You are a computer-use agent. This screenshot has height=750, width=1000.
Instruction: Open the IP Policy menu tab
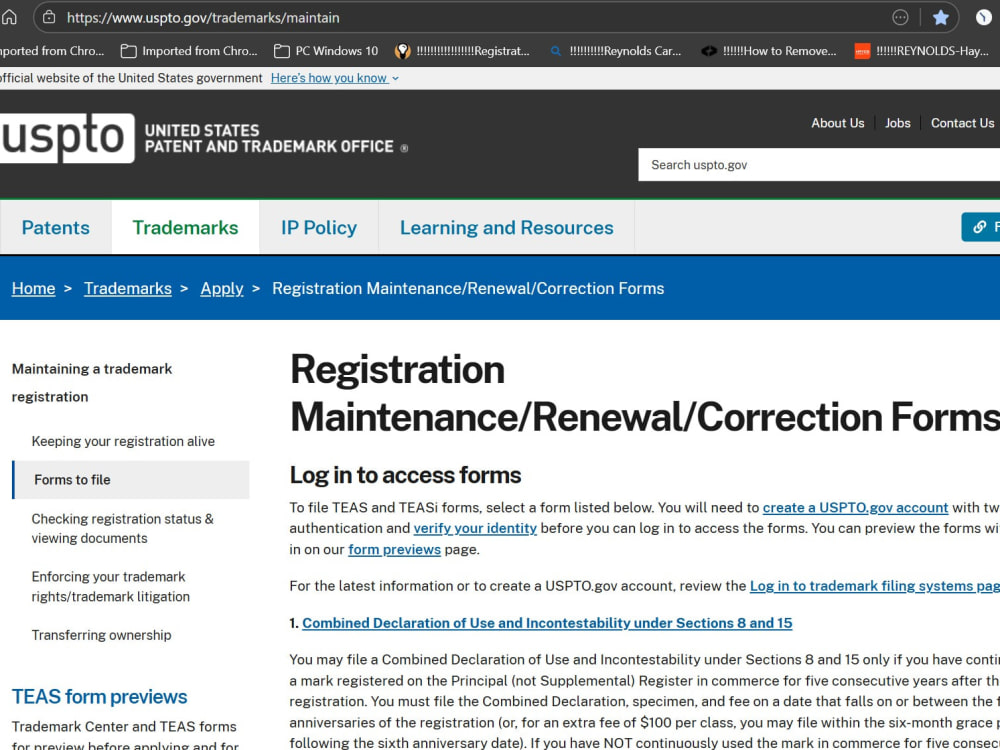(x=319, y=228)
